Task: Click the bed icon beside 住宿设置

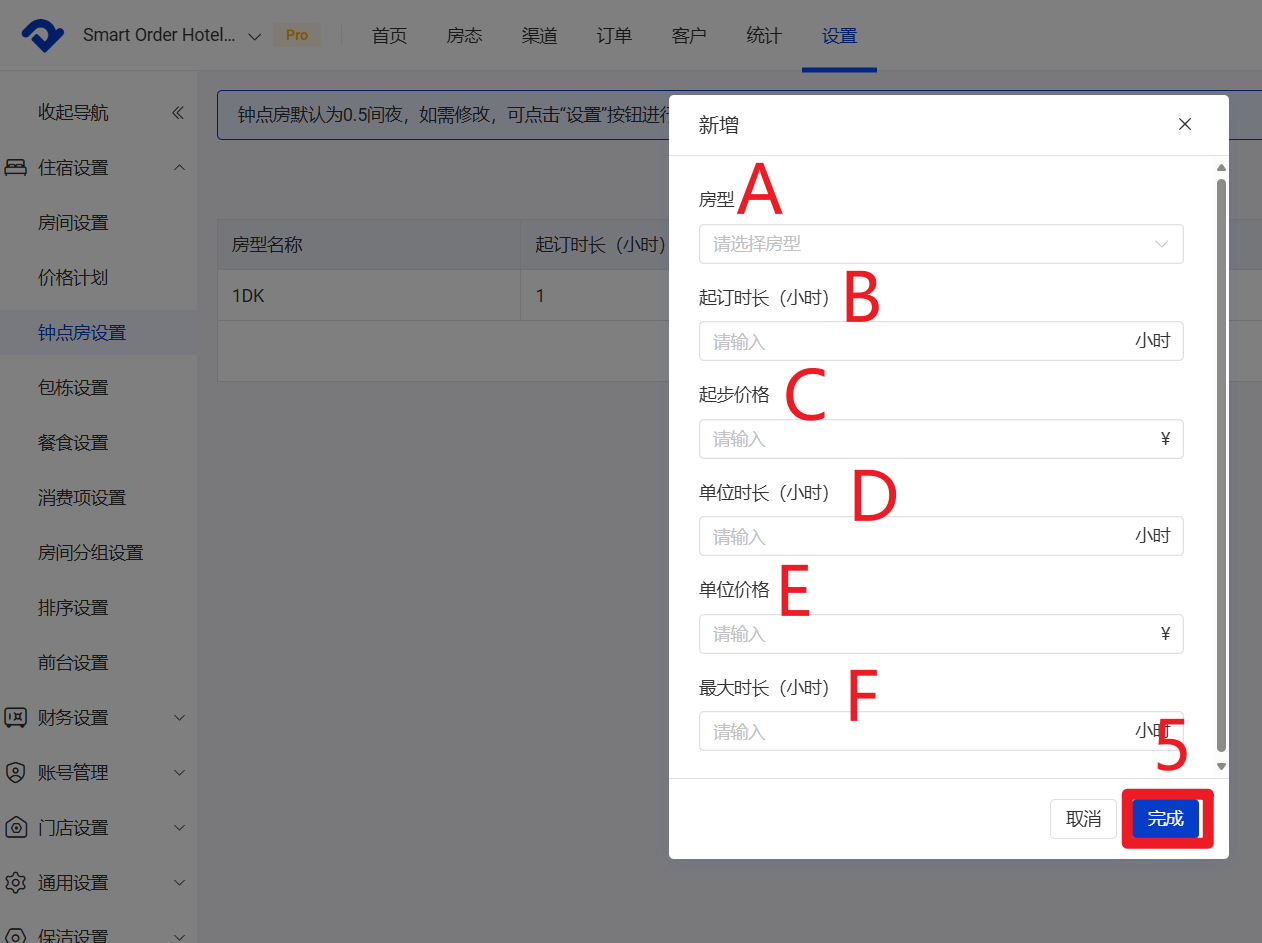Action: coord(16,168)
